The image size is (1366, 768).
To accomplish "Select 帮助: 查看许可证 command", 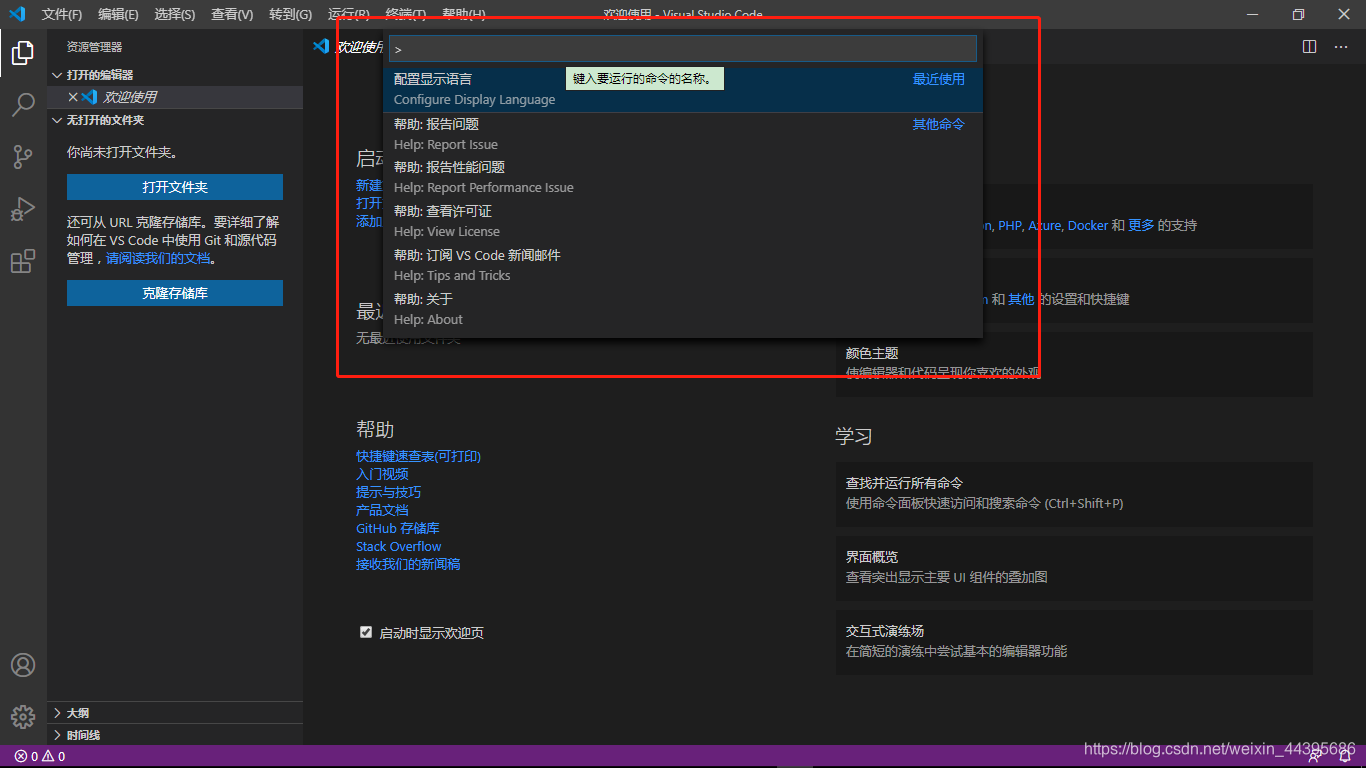I will pyautogui.click(x=682, y=221).
